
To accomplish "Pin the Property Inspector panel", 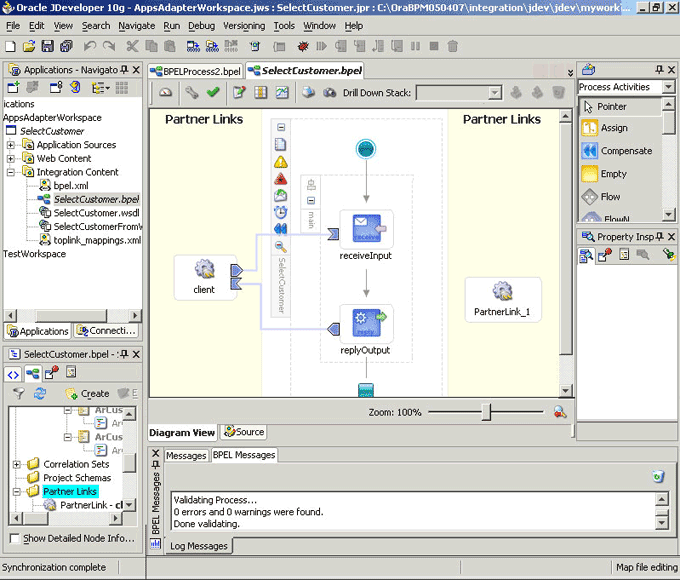I will pos(660,236).
